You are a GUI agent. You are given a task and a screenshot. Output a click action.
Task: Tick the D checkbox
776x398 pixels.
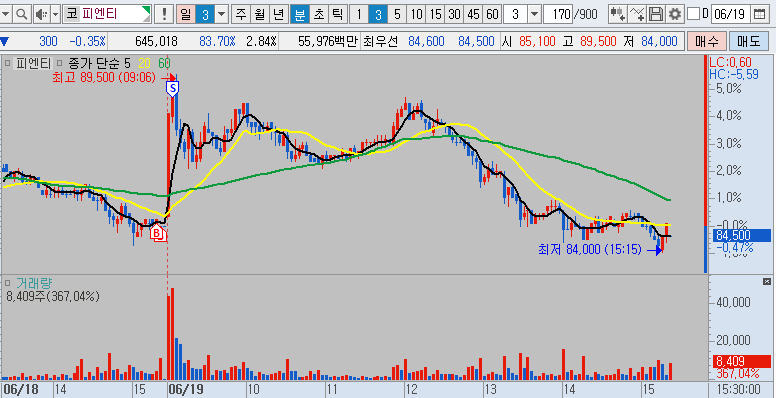694,14
